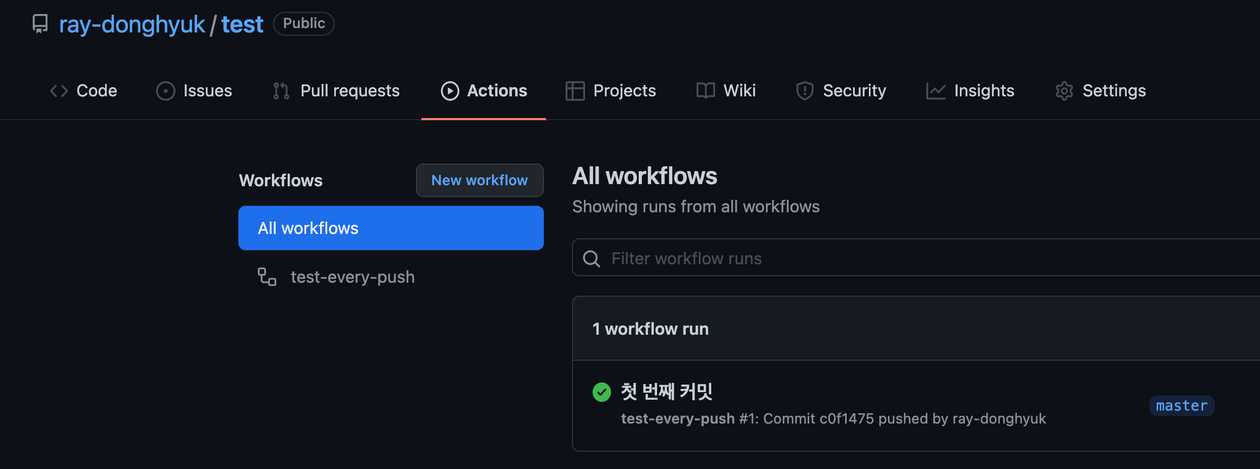Click the test-every-push workflow icon
The image size is (1260, 469).
point(267,277)
